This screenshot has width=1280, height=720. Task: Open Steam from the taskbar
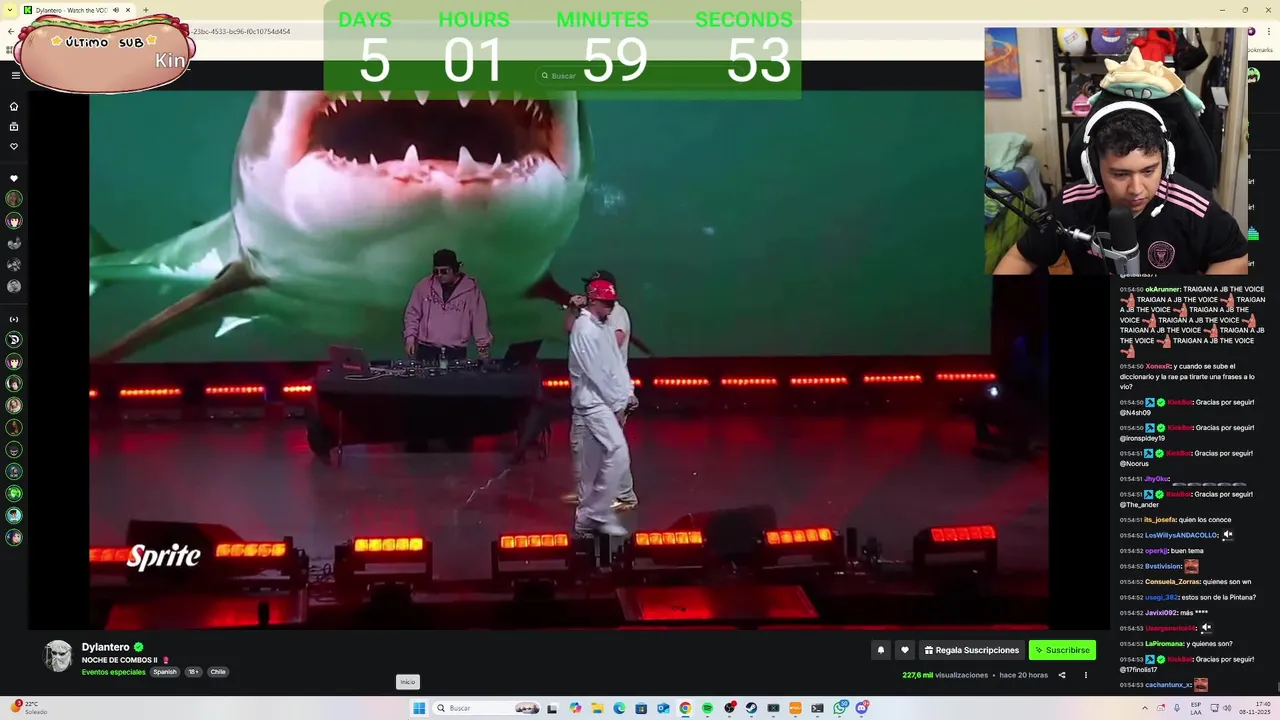(751, 708)
